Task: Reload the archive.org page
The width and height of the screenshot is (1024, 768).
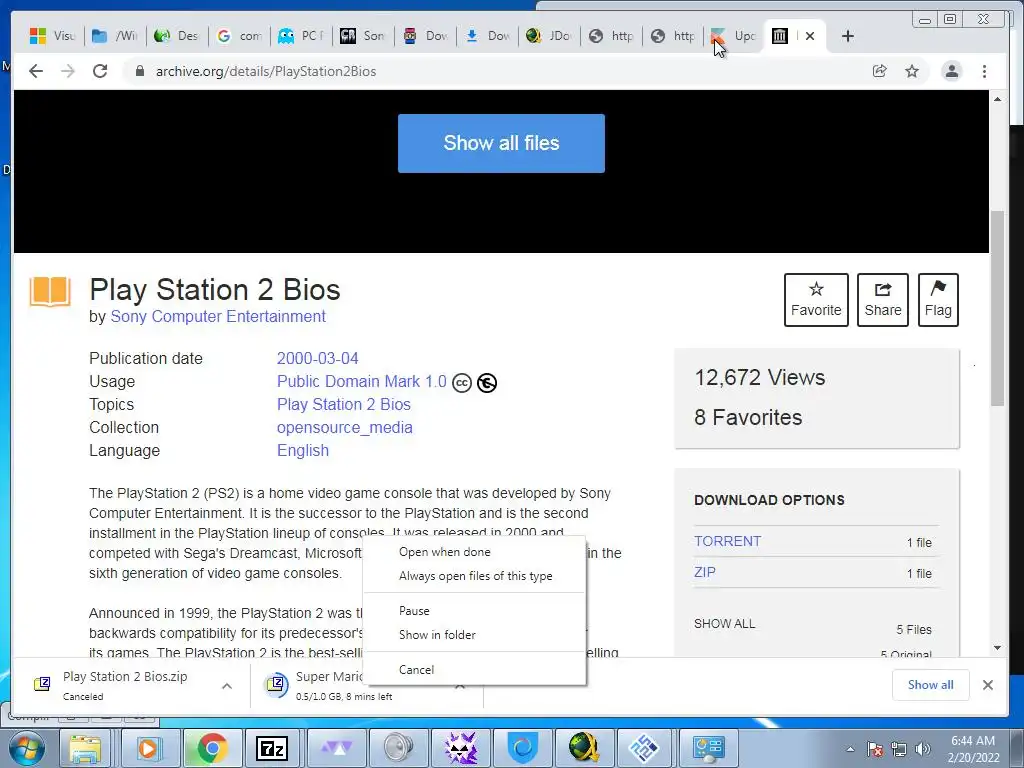Action: [x=100, y=71]
